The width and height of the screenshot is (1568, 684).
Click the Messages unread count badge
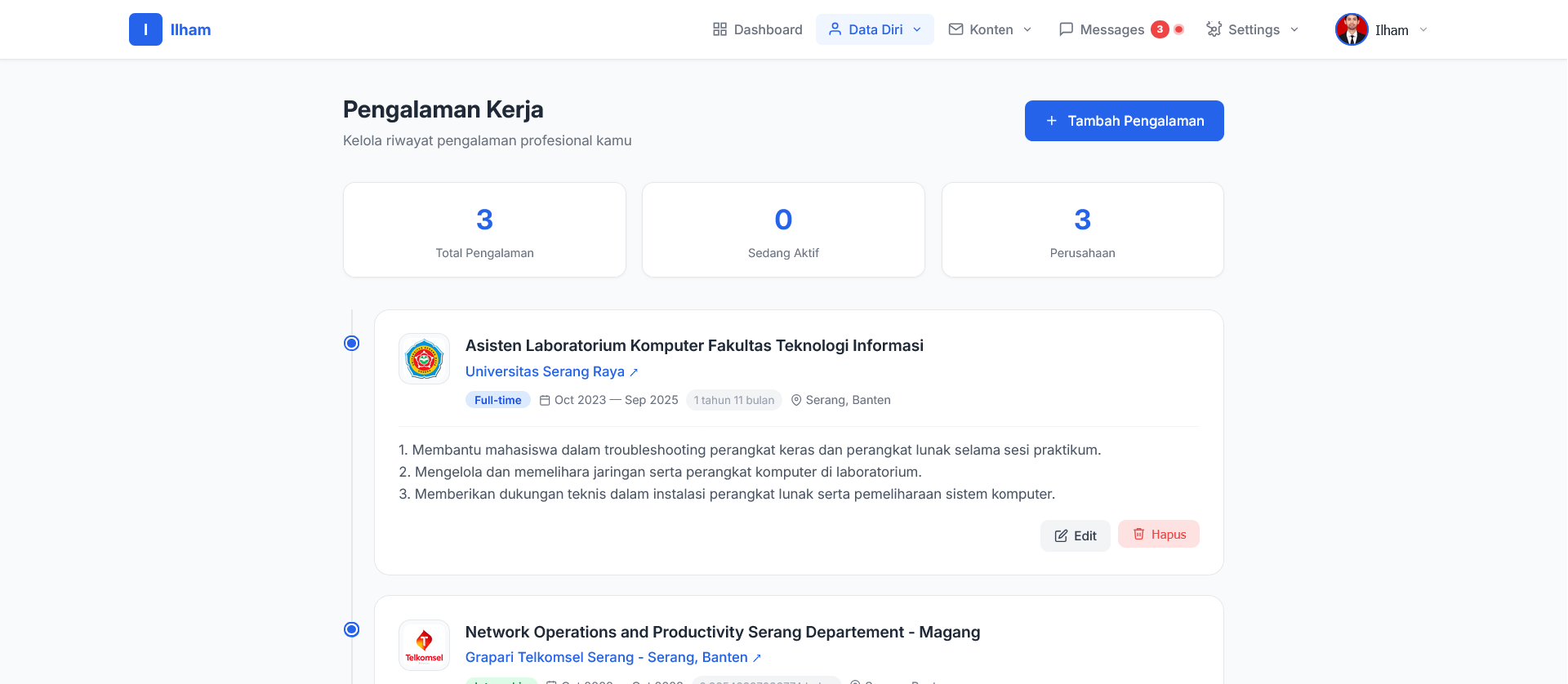tap(1160, 29)
